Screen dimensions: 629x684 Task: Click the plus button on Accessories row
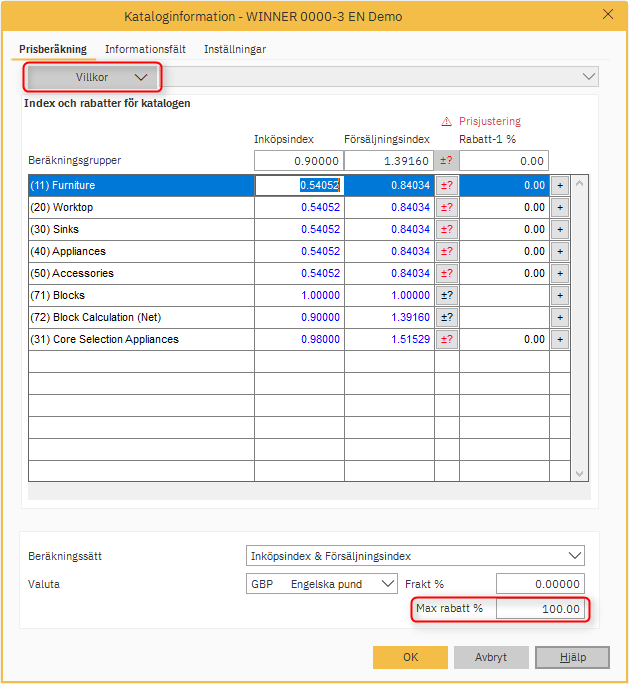[x=559, y=273]
